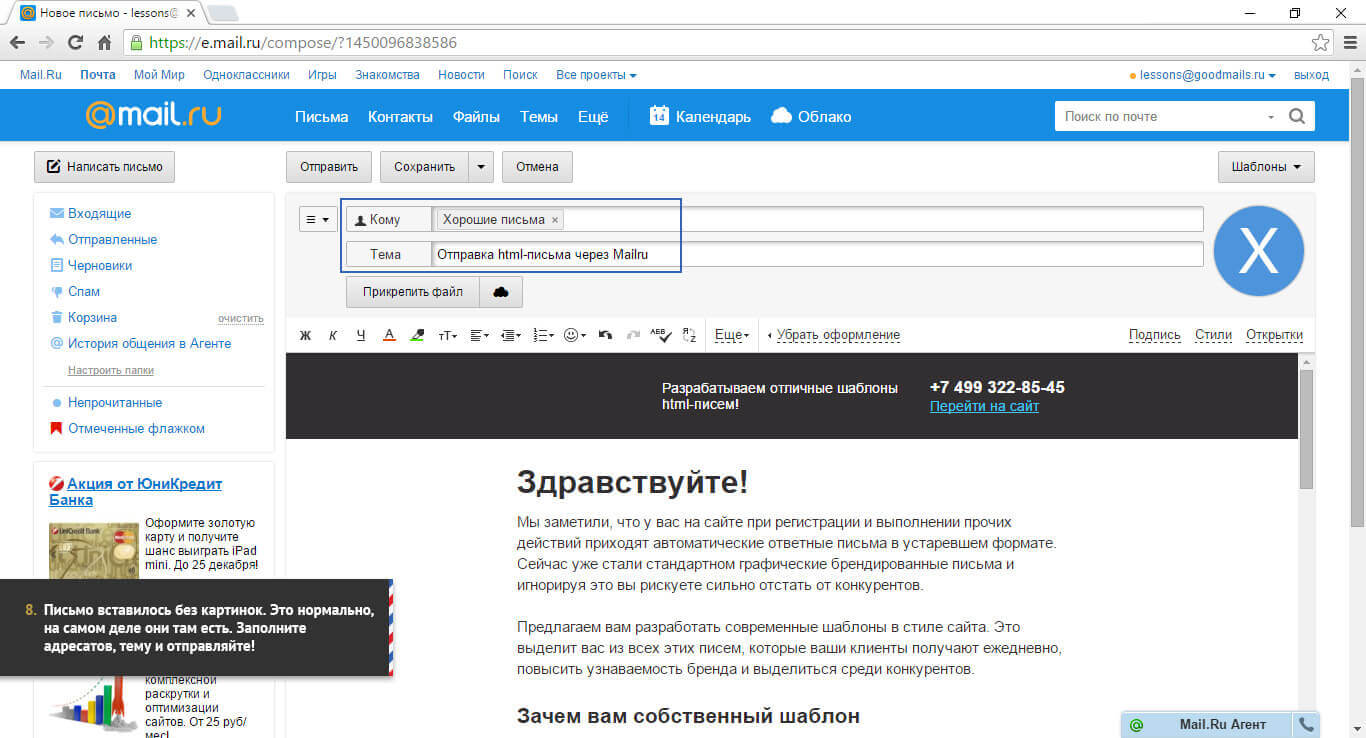Open the emoji smiley picker
The width and height of the screenshot is (1366, 738).
[575, 336]
